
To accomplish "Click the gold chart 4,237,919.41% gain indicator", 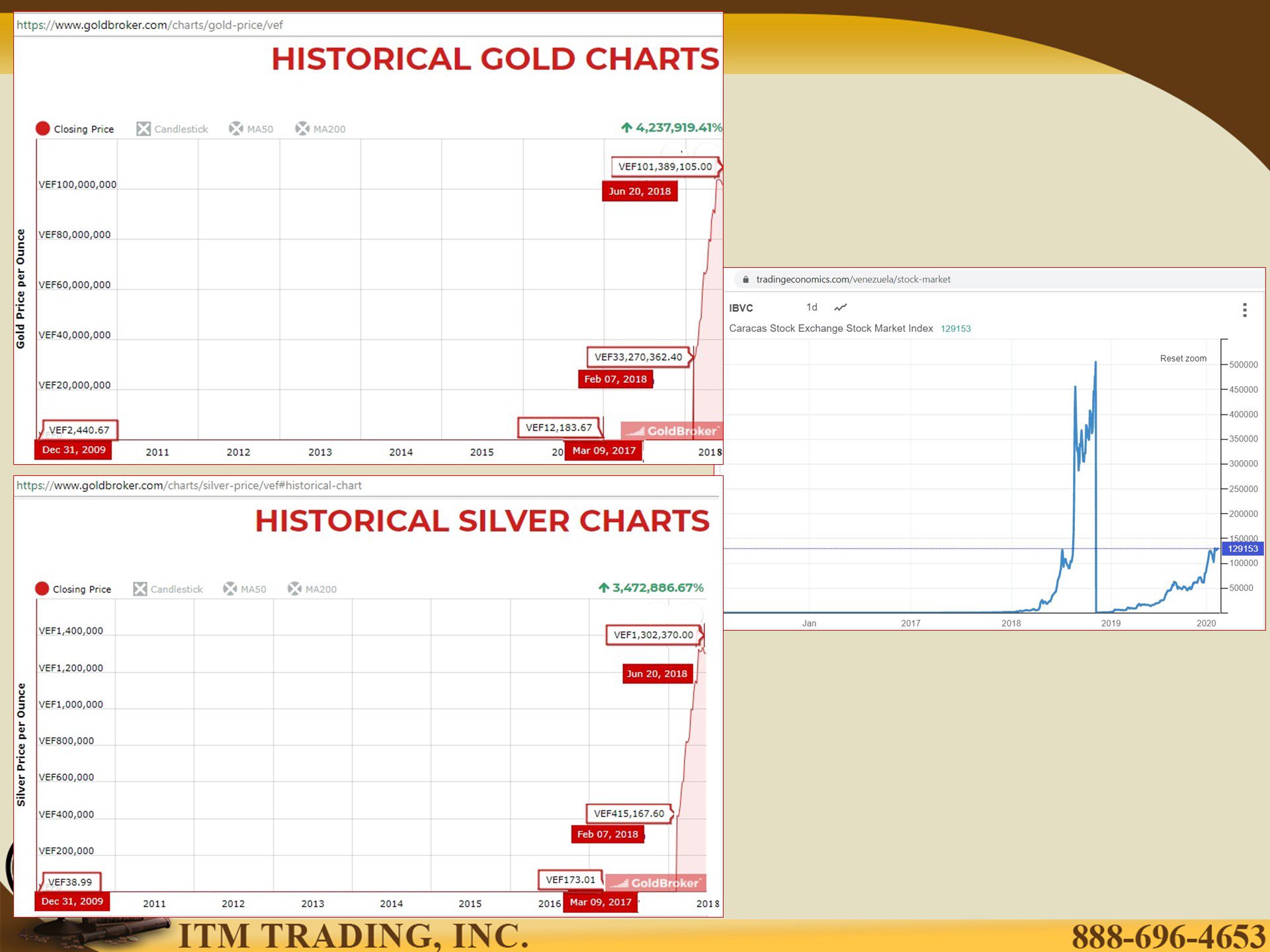I will coord(671,128).
